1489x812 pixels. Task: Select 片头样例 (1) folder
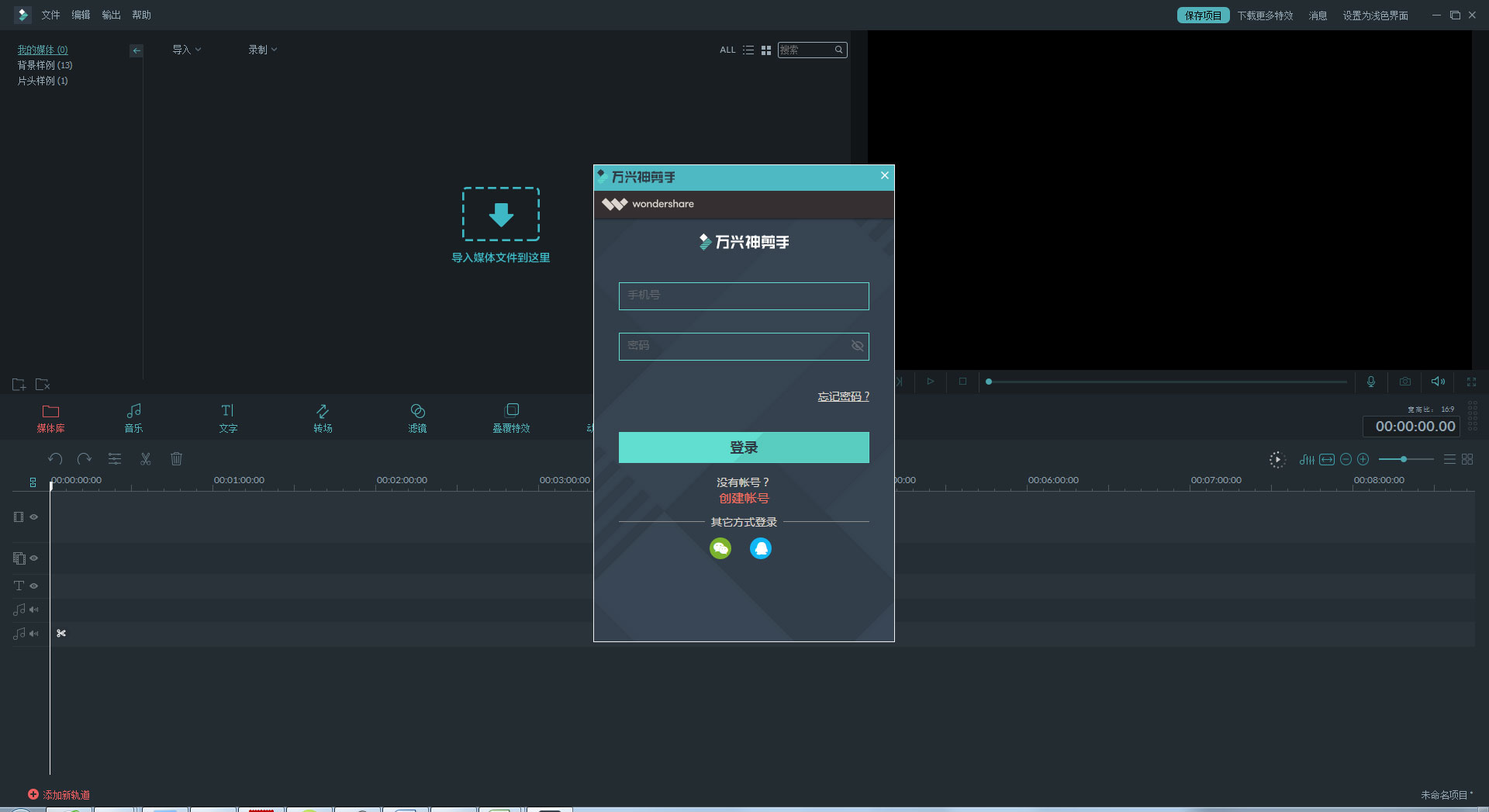[x=43, y=81]
